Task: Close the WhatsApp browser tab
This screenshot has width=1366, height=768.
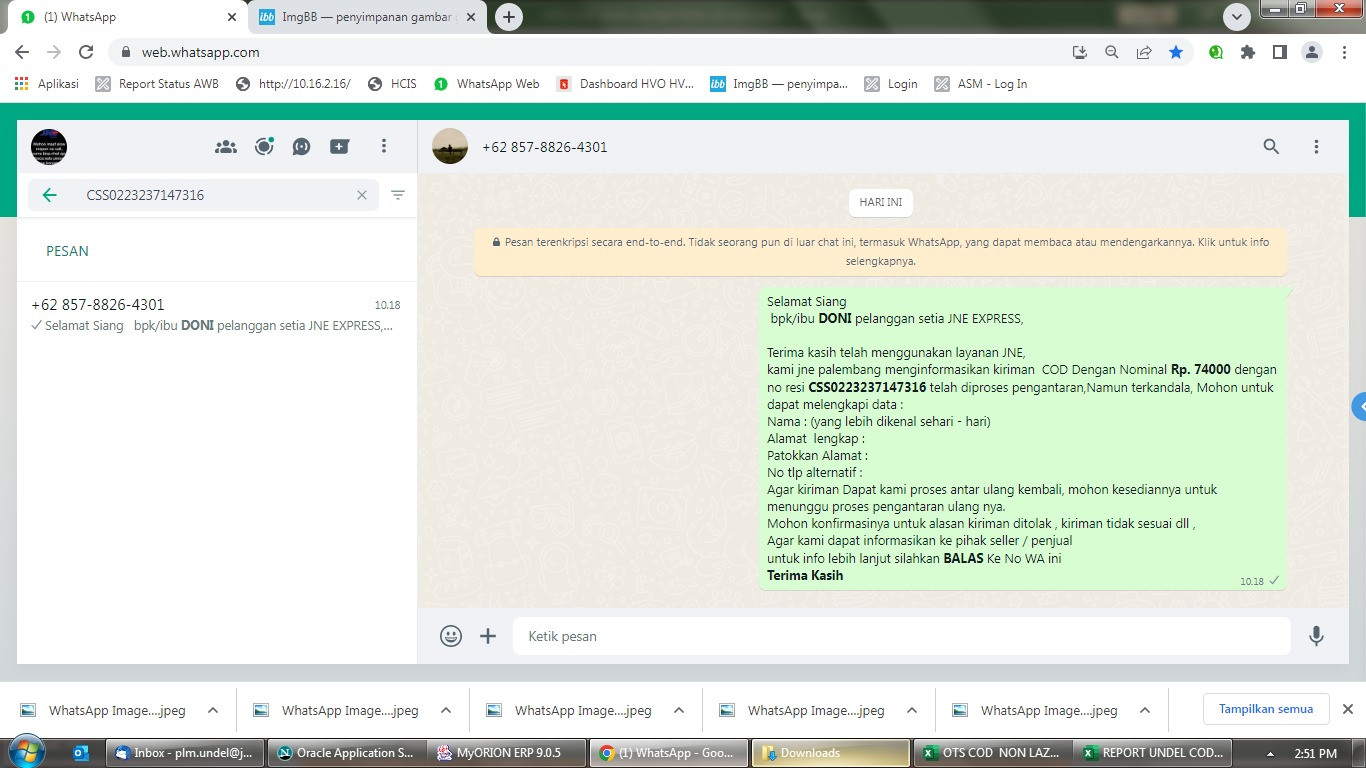Action: click(232, 17)
